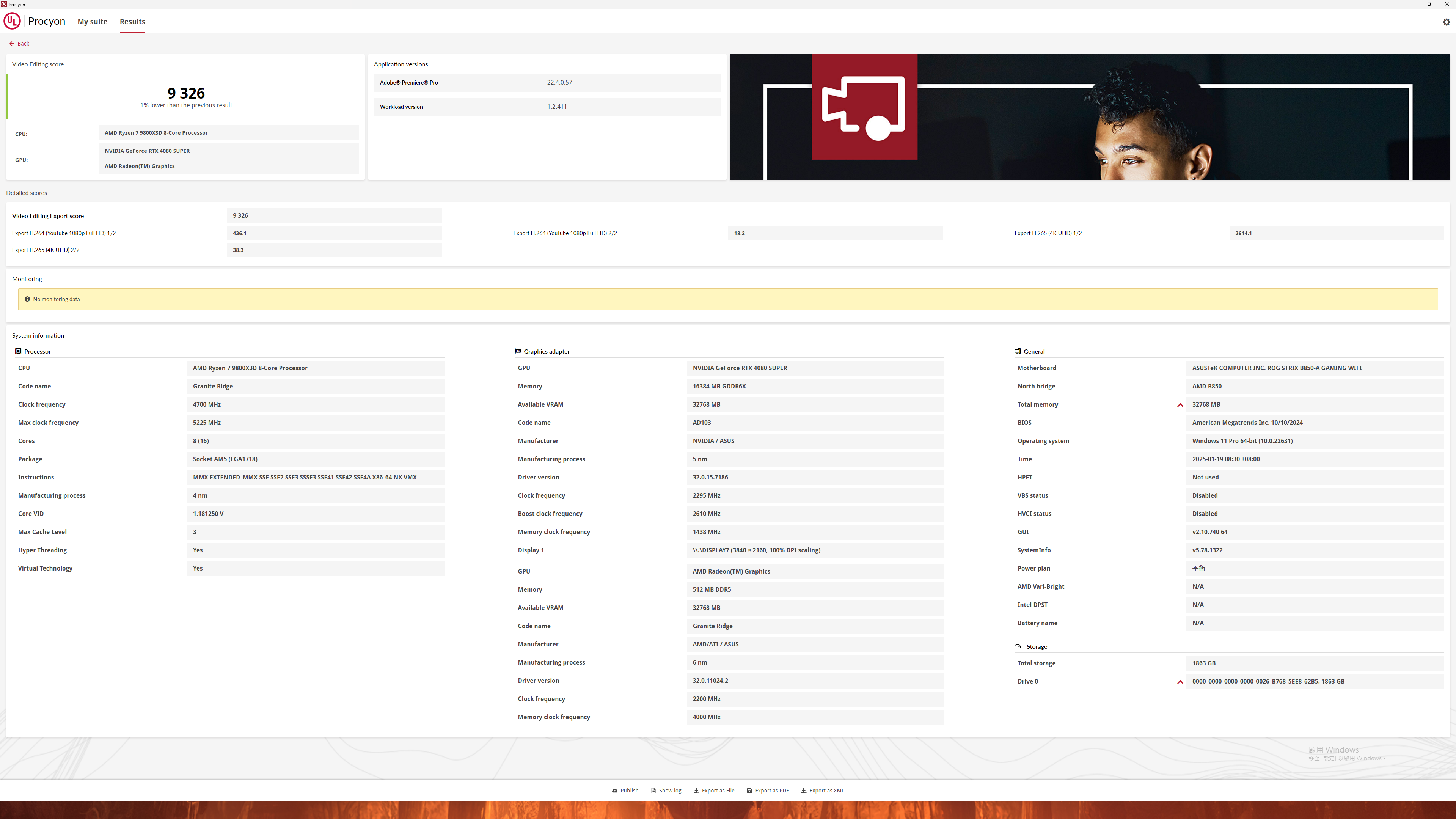Viewport: 1456px width, 819px height.
Task: Click Motherboard value ROG STRIX B850-A GAMING WIFI
Action: 1315,368
